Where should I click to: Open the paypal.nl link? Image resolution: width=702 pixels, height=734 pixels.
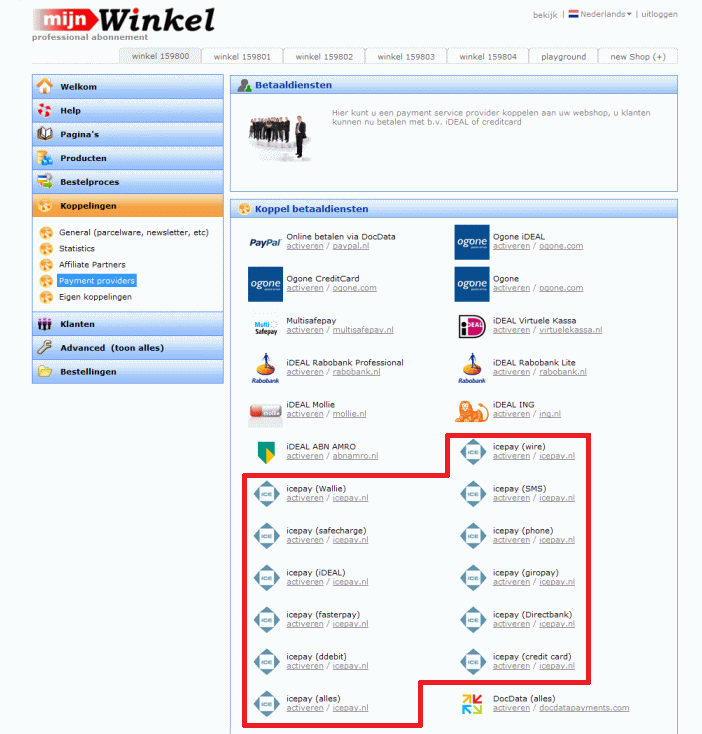(x=351, y=246)
